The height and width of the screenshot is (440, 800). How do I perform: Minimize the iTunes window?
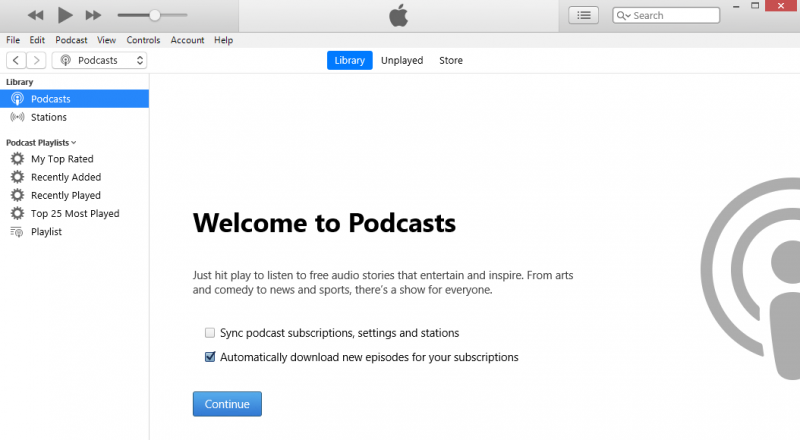point(736,6)
